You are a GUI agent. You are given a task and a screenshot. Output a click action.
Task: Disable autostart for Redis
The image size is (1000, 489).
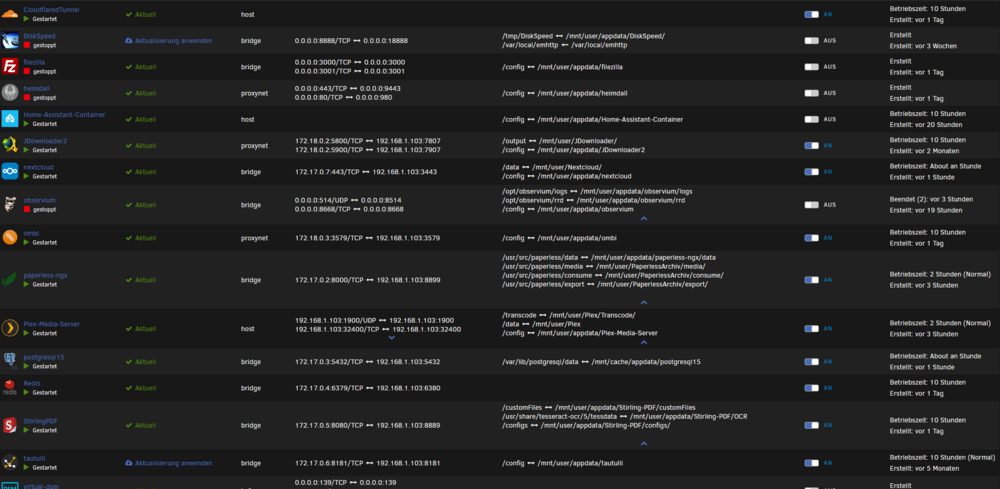point(811,388)
